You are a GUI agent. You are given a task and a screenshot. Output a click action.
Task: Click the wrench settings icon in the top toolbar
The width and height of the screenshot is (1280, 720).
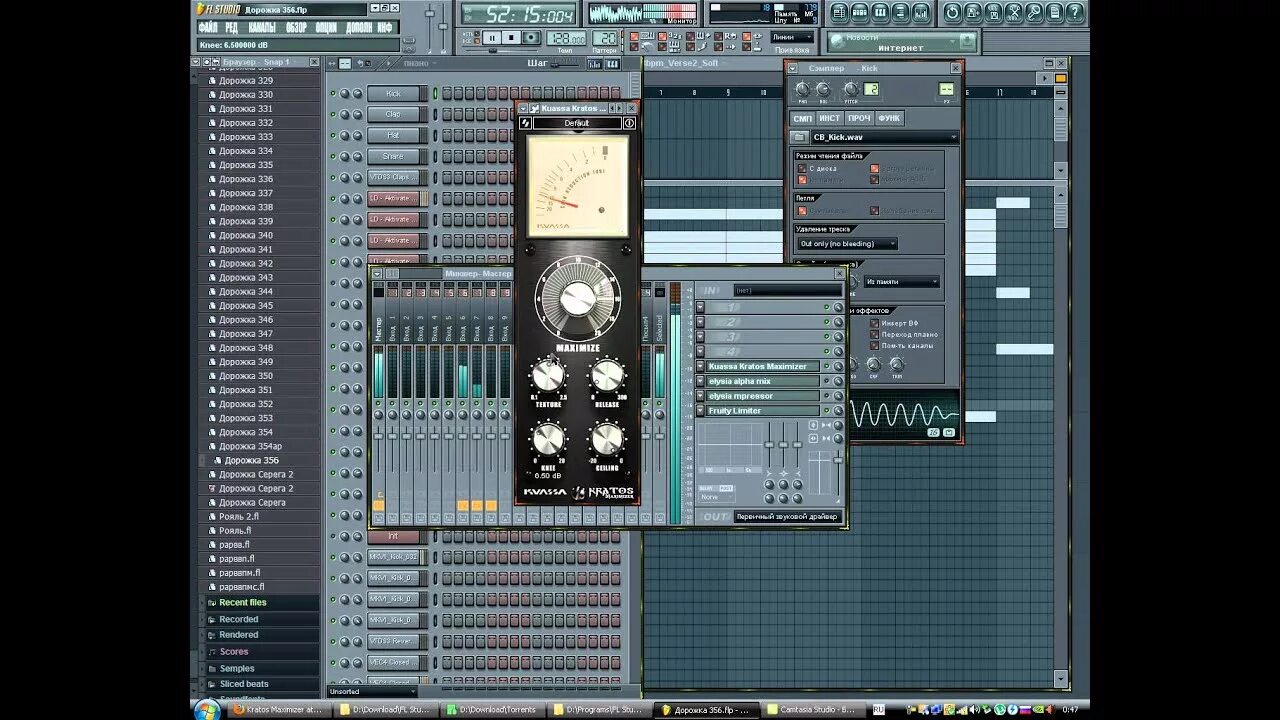pos(1034,13)
